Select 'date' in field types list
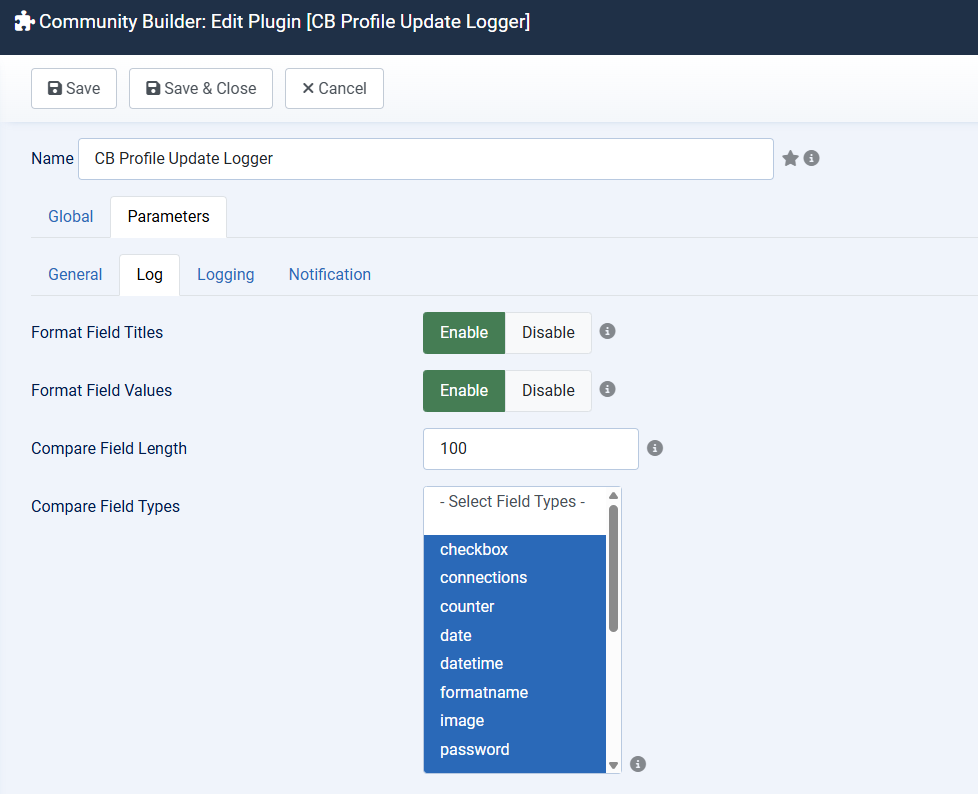Screen dimensions: 978x794 pos(515,635)
